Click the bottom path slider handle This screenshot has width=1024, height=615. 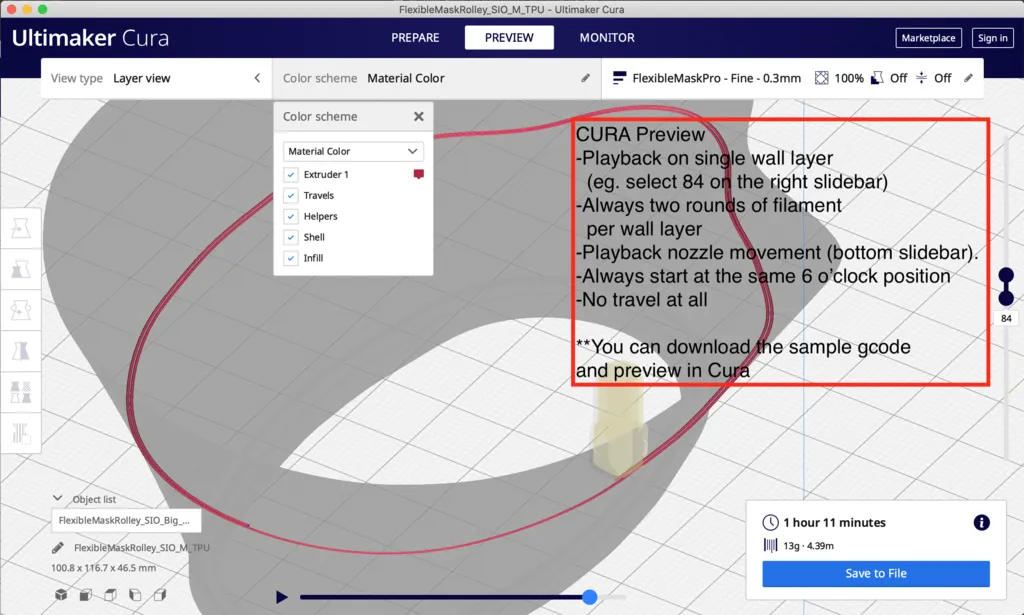coord(590,597)
